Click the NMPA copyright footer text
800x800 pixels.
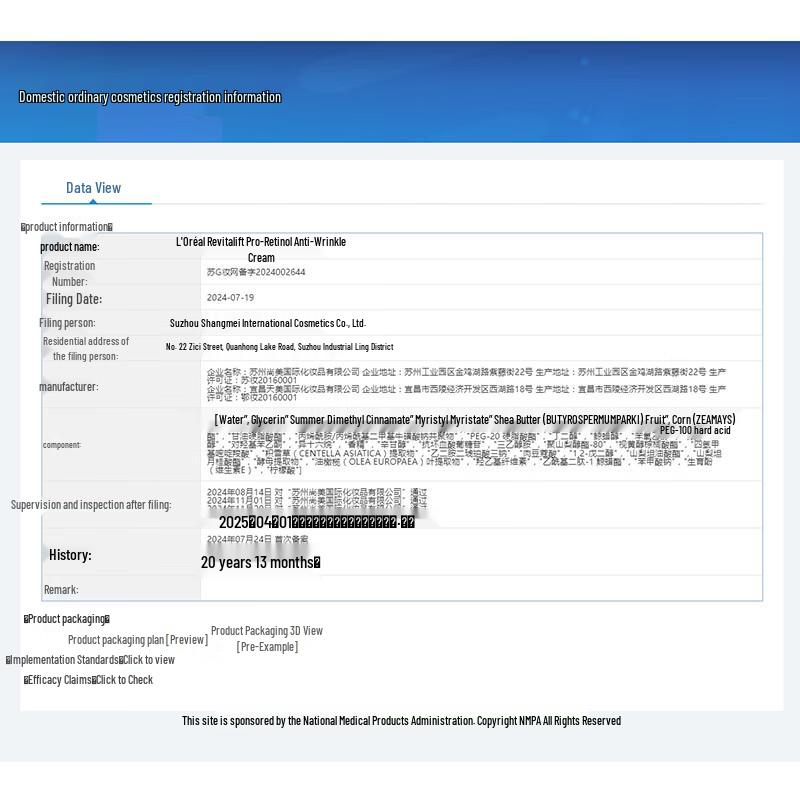pyautogui.click(x=401, y=720)
